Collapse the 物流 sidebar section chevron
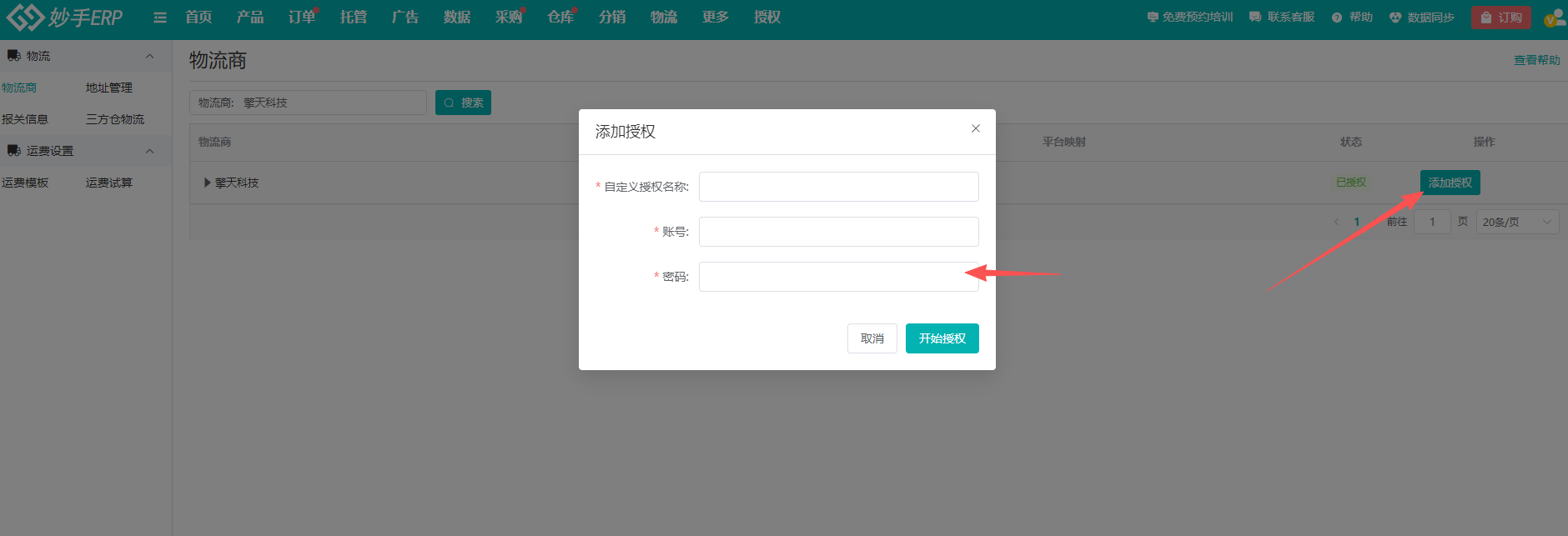The image size is (1568, 536). coord(150,56)
